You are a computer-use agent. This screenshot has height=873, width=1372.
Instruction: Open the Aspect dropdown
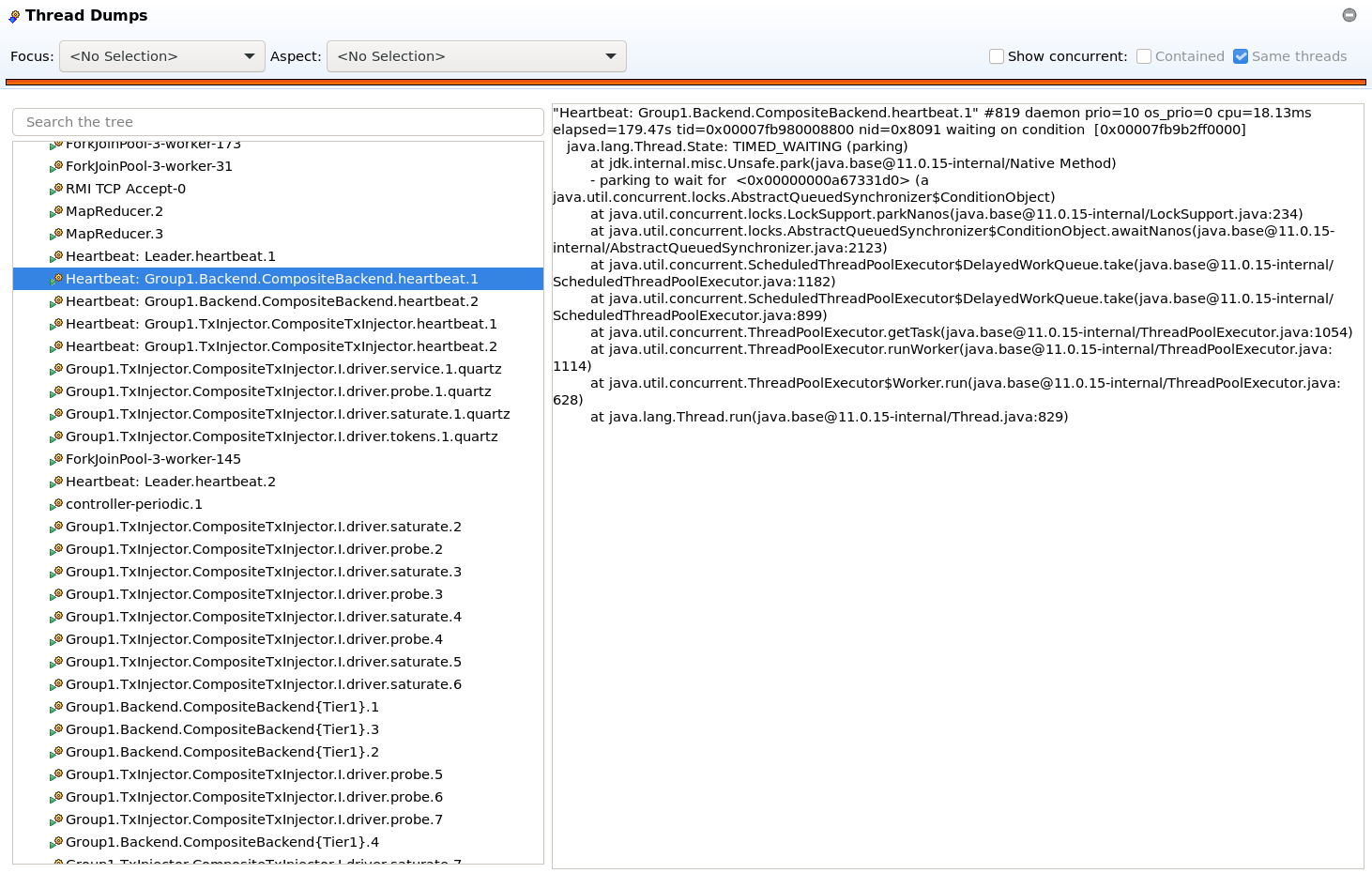[476, 56]
